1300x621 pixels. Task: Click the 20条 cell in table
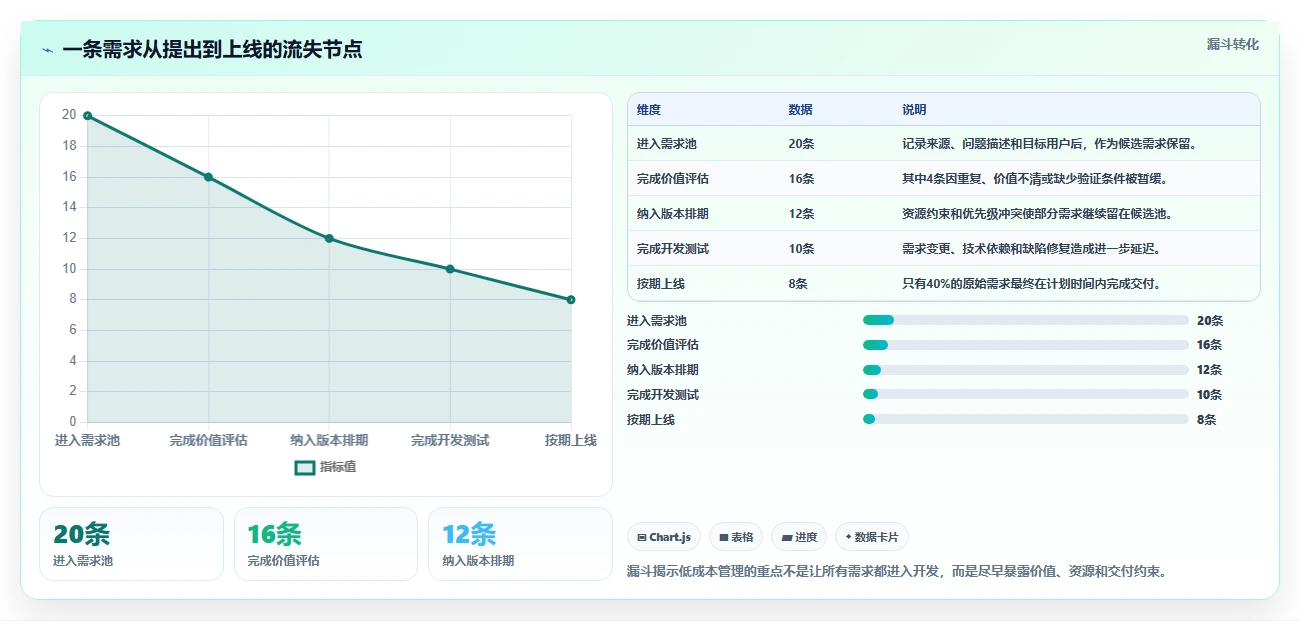tap(802, 144)
